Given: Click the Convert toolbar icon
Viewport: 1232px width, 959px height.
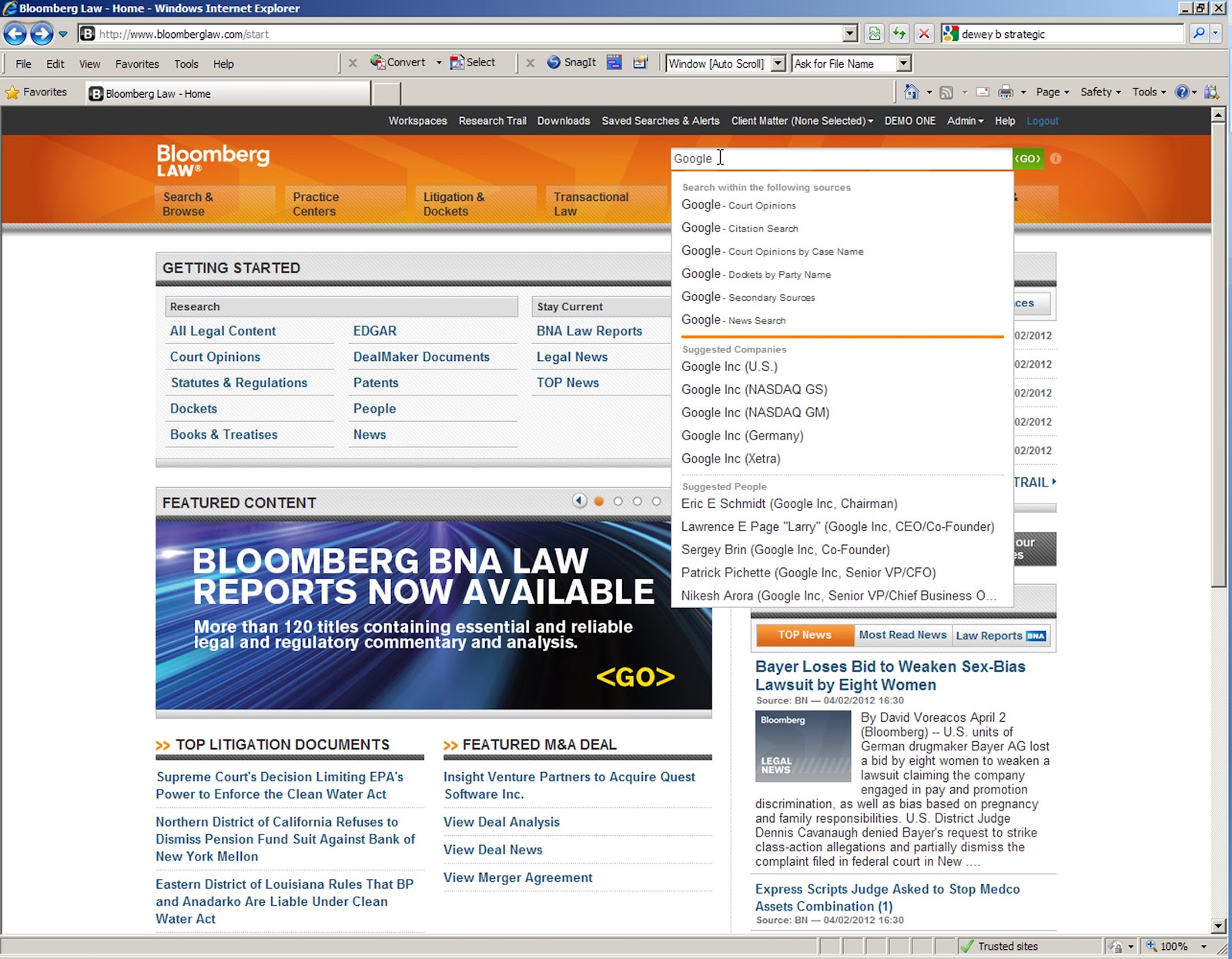Looking at the screenshot, I should (x=398, y=62).
